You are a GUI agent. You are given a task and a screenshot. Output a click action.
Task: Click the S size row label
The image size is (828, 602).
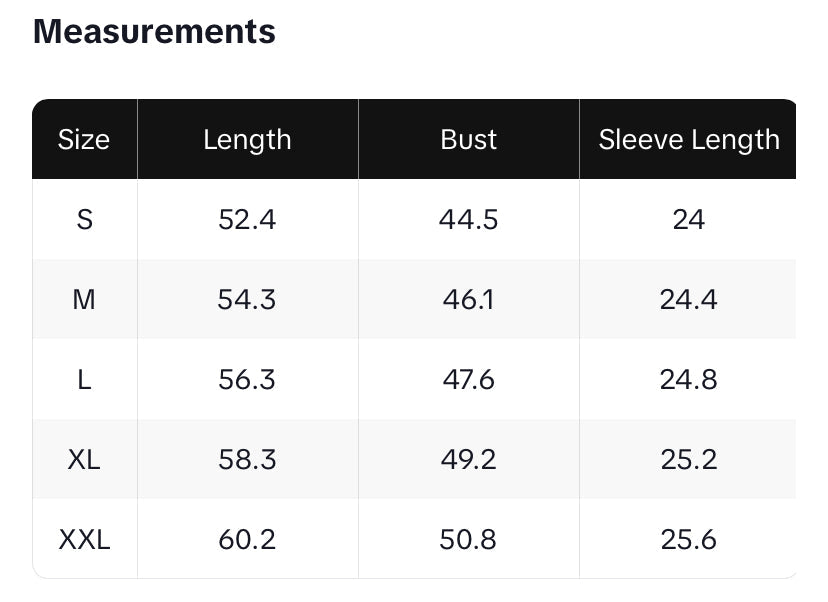click(x=84, y=219)
